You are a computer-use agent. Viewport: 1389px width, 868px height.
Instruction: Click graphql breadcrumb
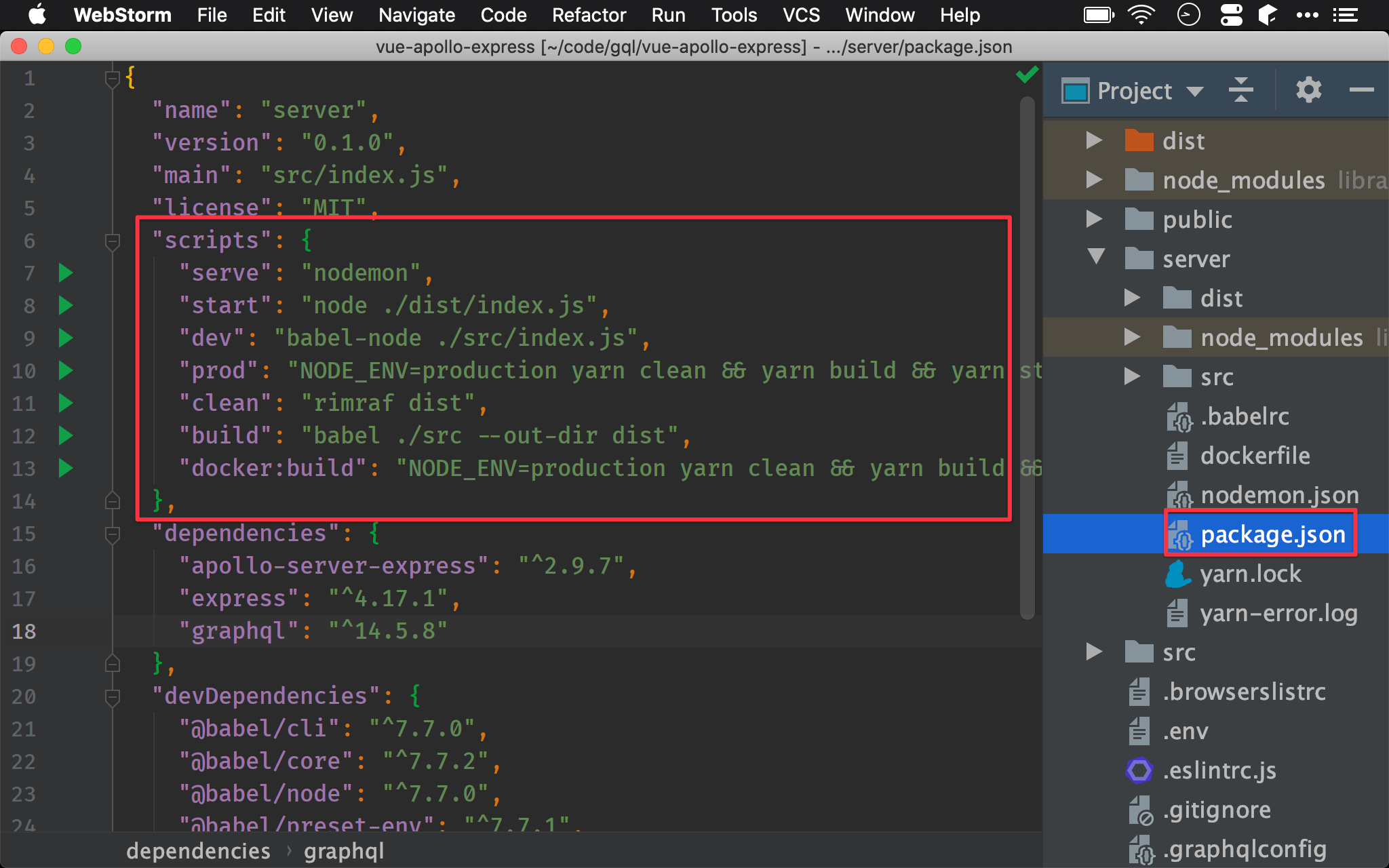[x=344, y=851]
